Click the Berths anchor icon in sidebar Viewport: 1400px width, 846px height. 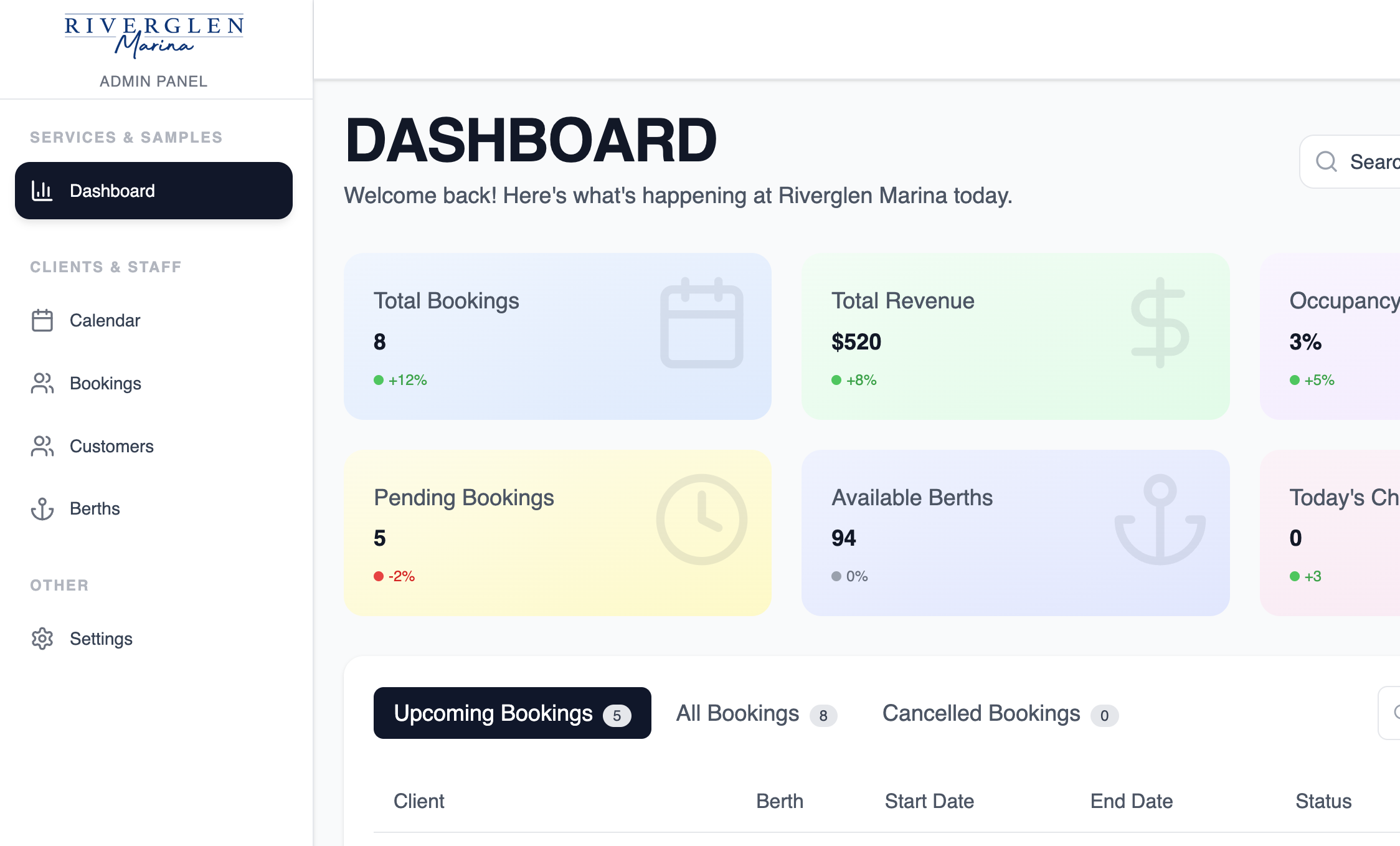point(42,508)
